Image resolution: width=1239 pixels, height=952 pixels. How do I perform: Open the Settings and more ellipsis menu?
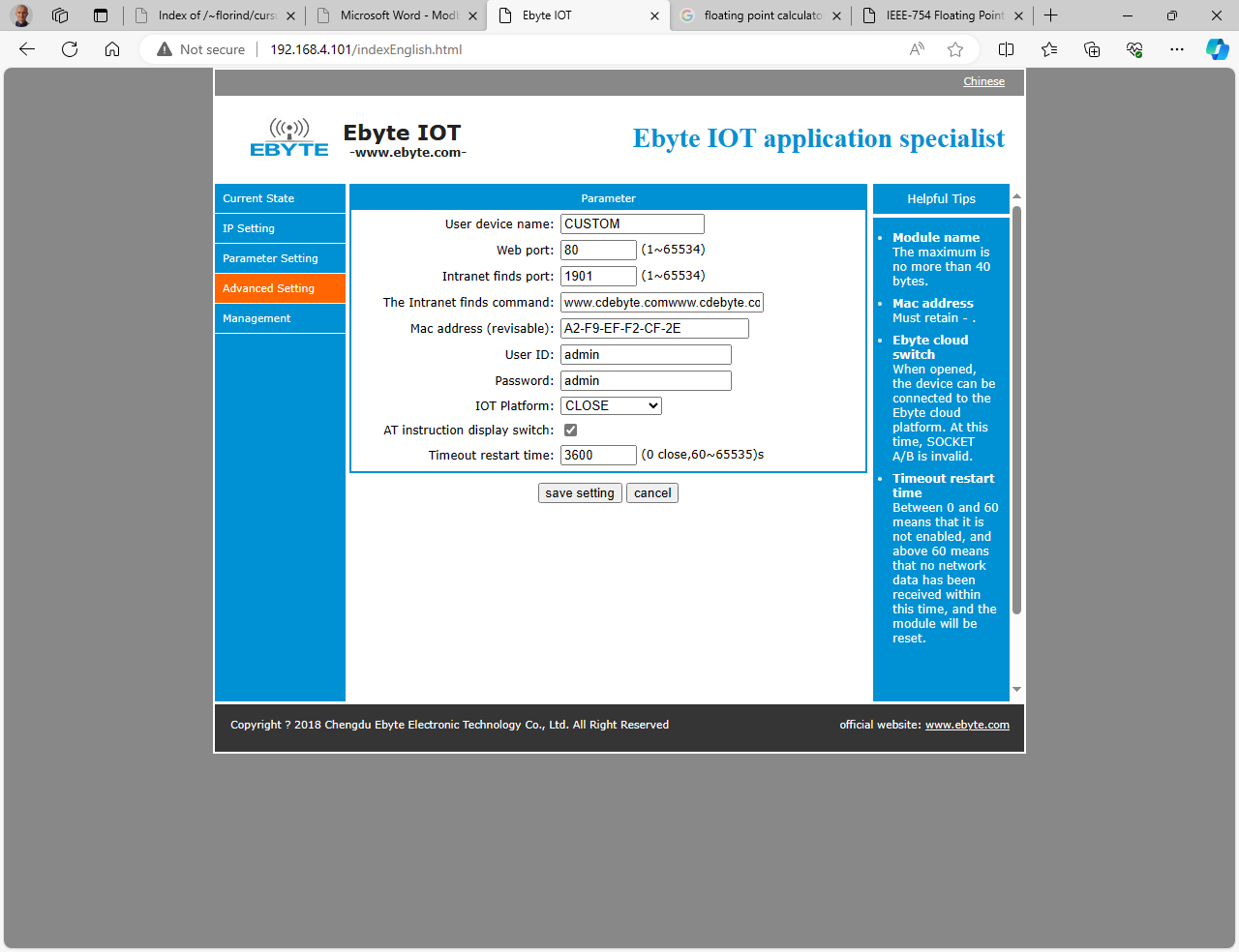tap(1177, 49)
